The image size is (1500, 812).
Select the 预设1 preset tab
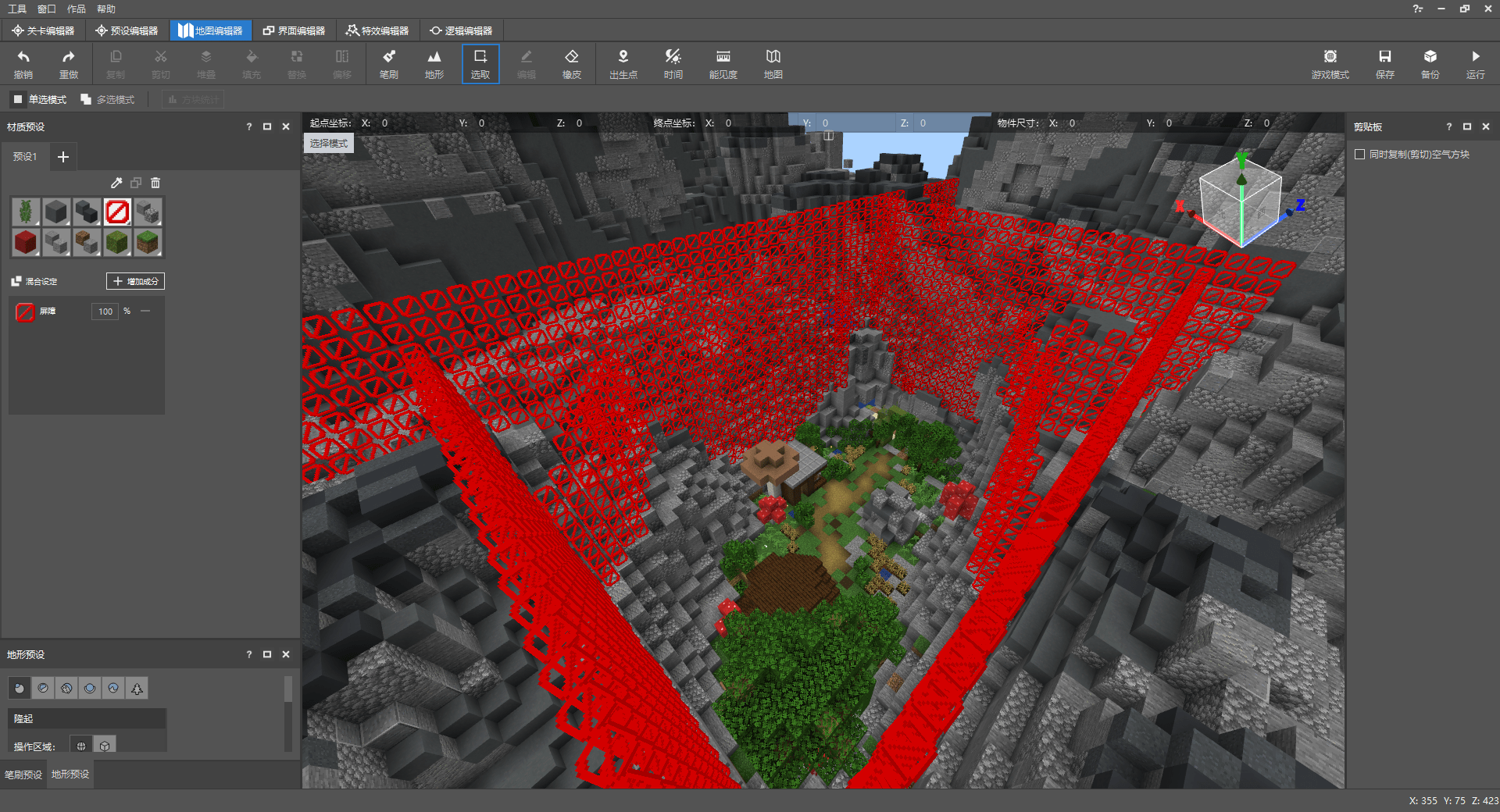point(25,157)
